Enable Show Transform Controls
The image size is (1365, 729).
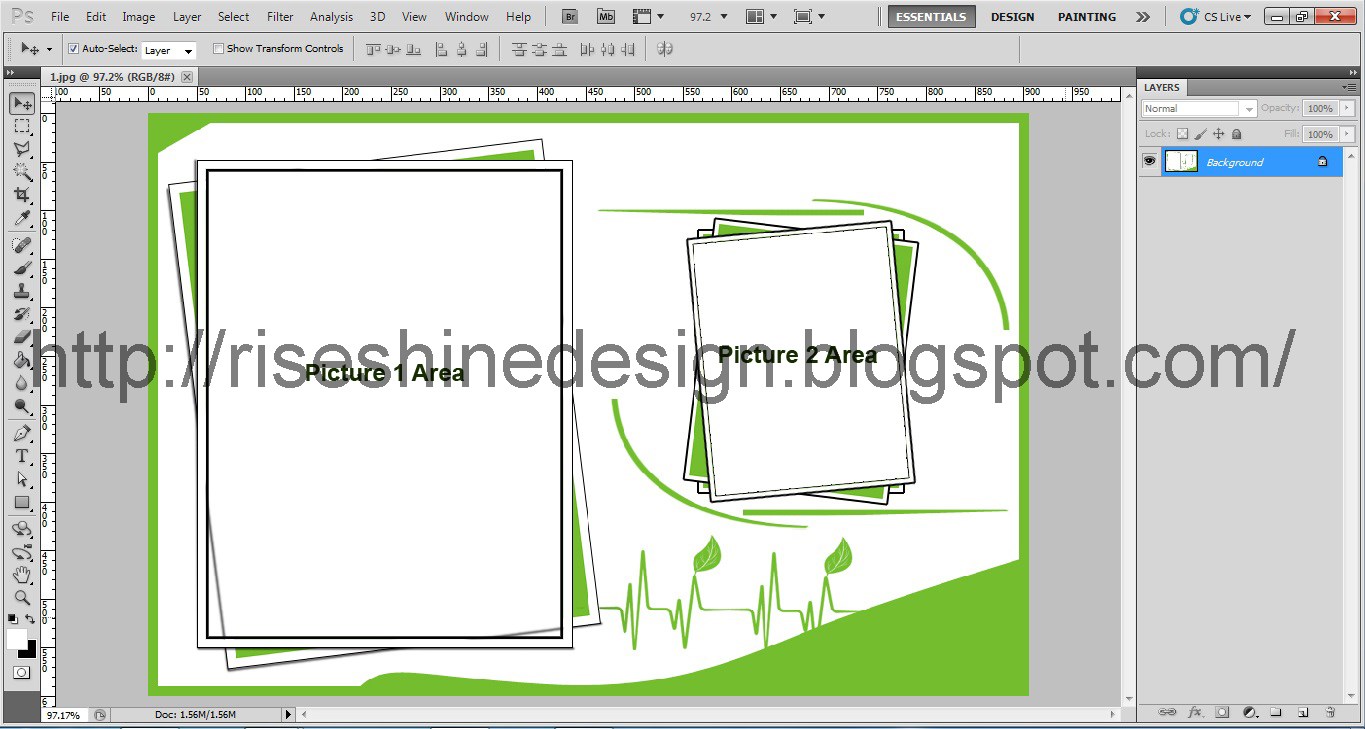[x=218, y=48]
